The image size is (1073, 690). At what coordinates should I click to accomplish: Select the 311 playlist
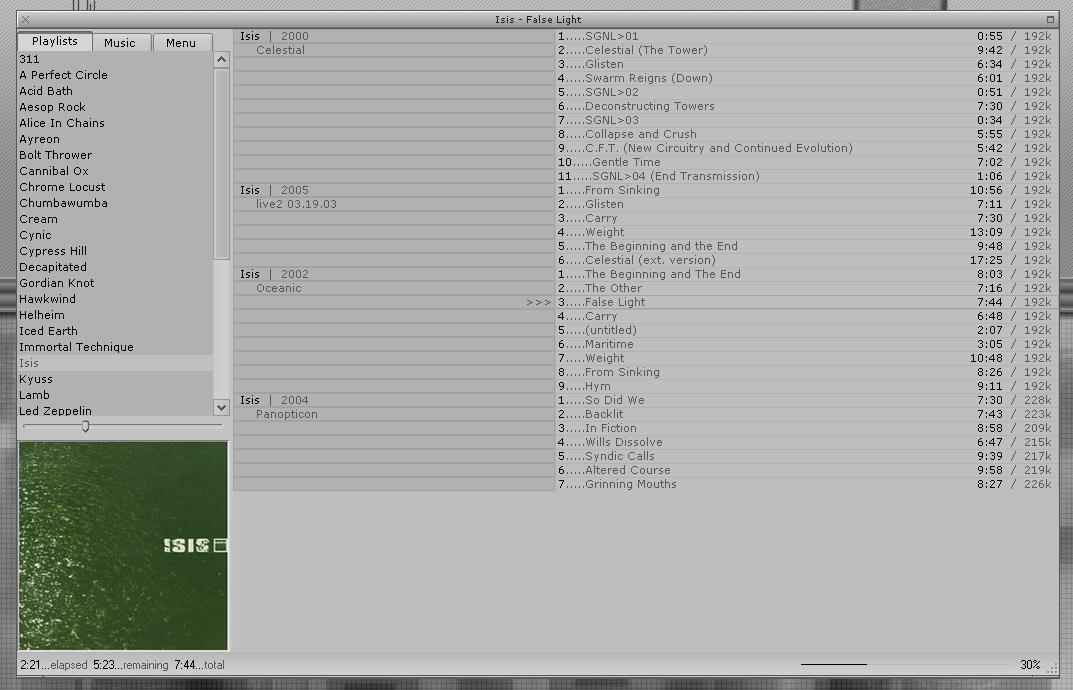click(x=116, y=59)
